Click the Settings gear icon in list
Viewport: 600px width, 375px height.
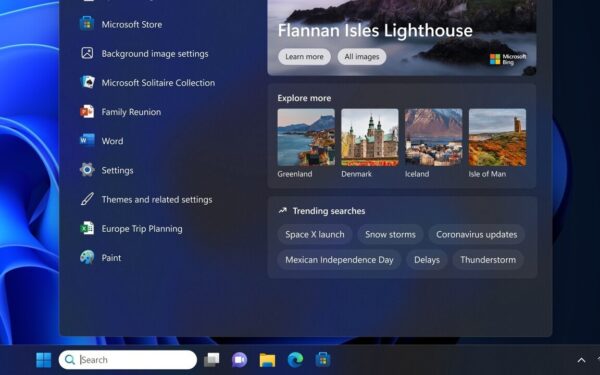tap(87, 170)
